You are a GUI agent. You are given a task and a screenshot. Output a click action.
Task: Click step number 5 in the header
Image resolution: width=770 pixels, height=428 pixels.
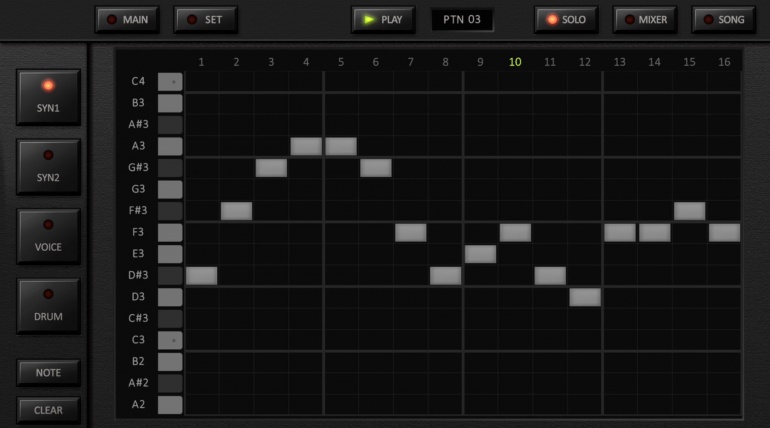click(x=341, y=62)
